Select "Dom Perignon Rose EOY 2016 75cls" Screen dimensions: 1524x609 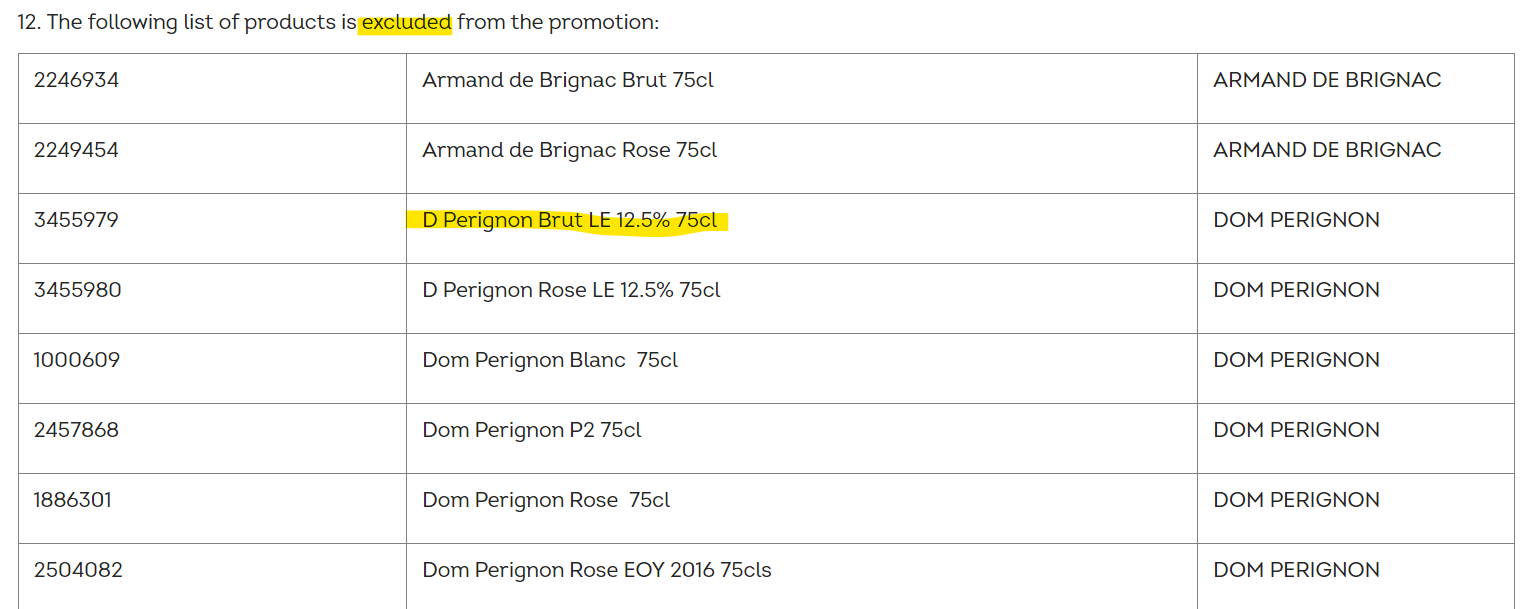tap(597, 570)
